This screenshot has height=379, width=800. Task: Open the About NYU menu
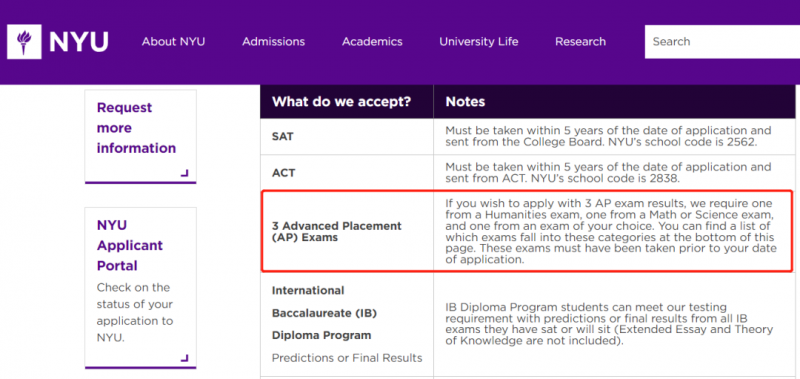(x=173, y=42)
